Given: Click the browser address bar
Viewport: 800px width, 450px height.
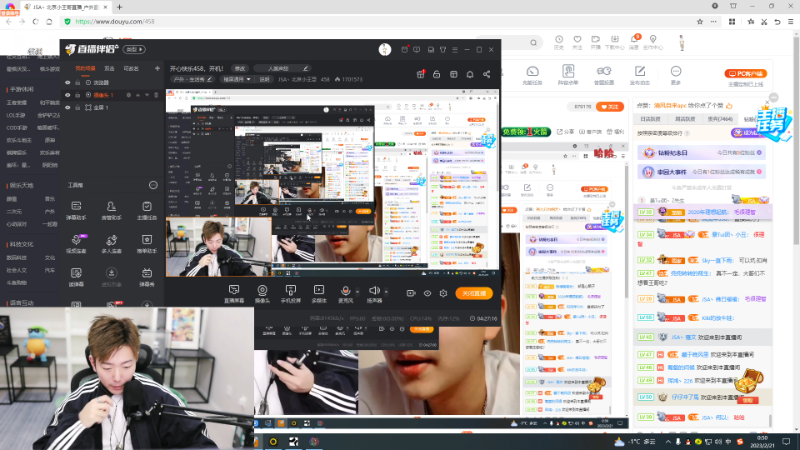Looking at the screenshot, I should click(378, 21).
